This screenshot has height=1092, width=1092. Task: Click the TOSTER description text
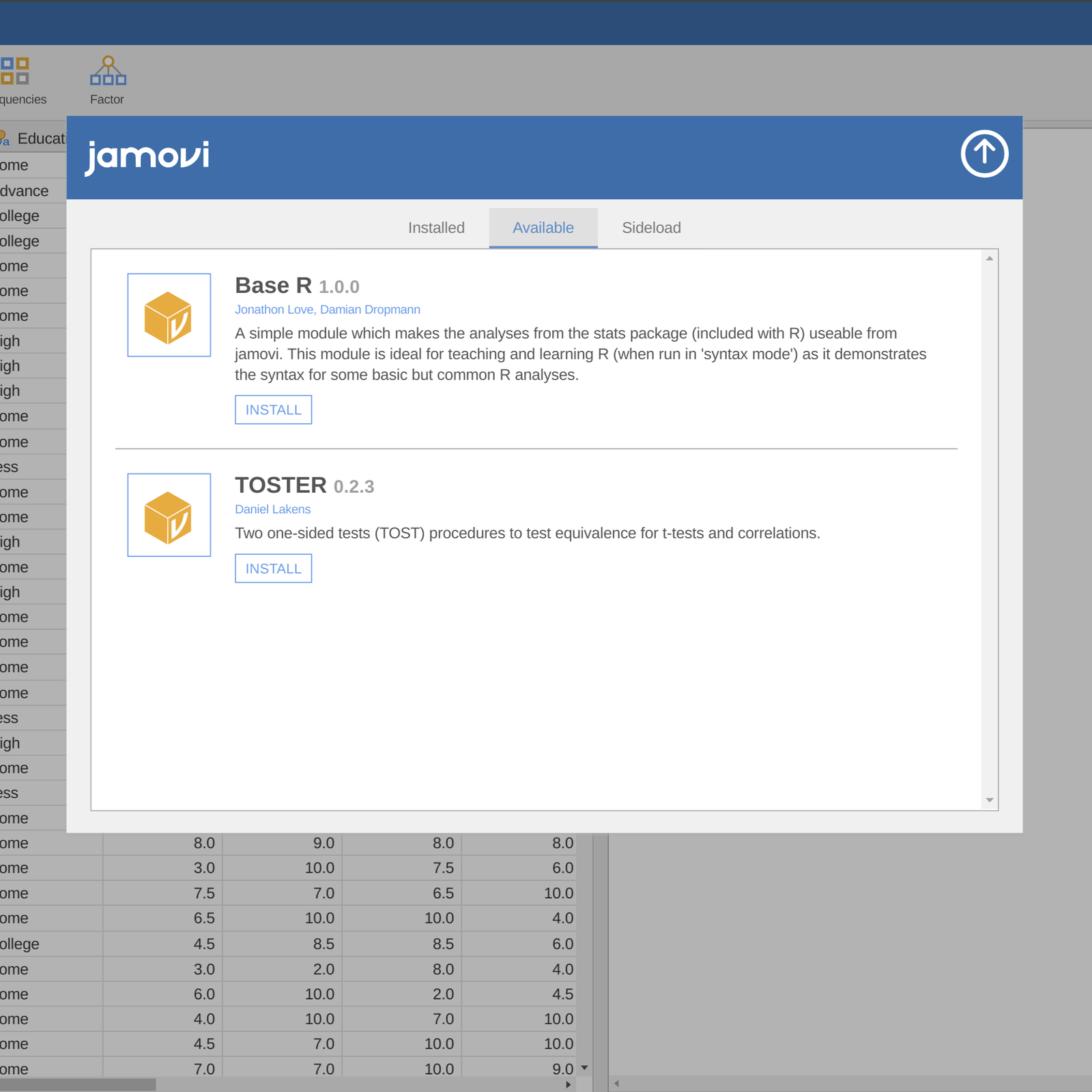(528, 533)
